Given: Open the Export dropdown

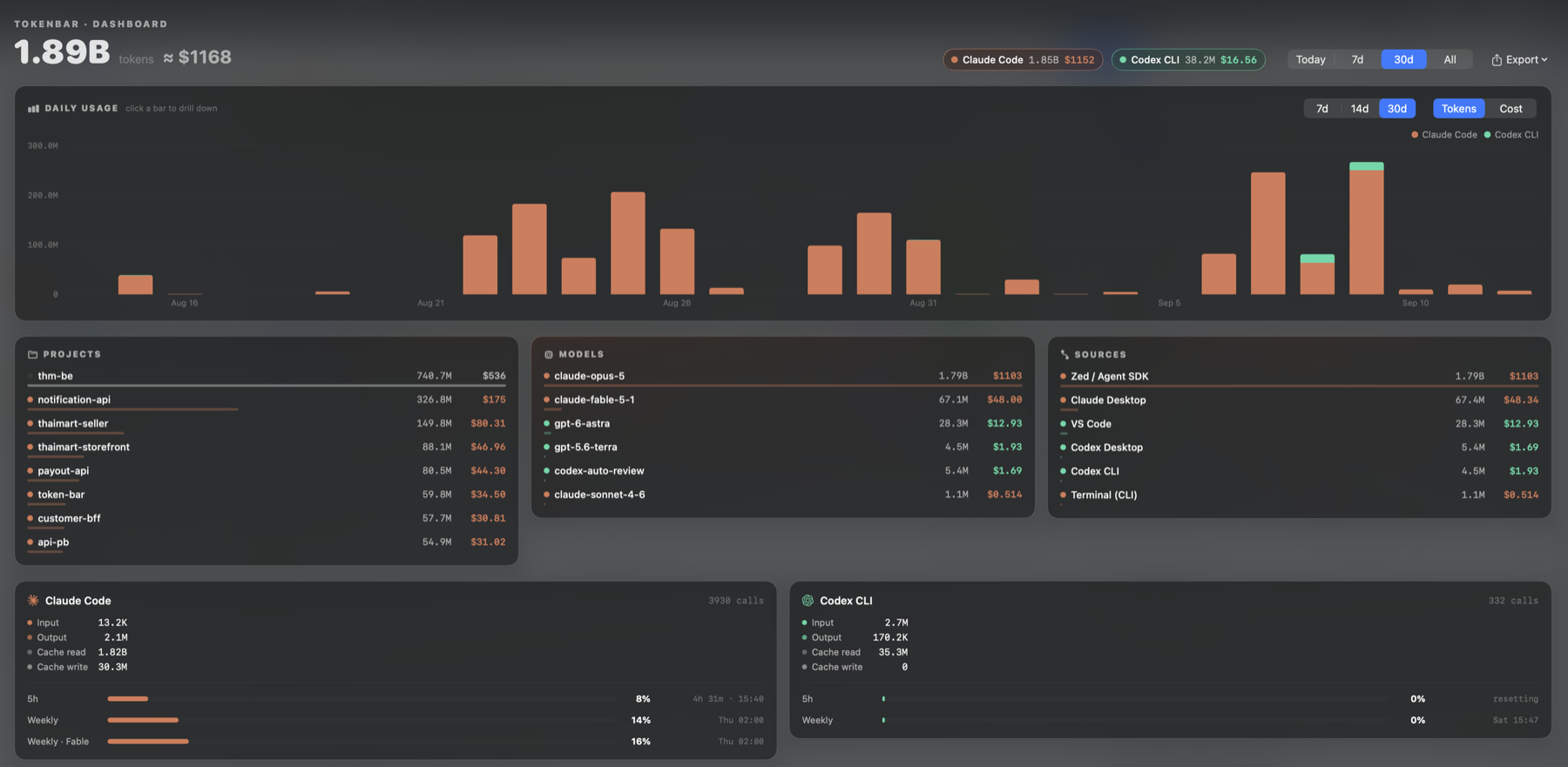Looking at the screenshot, I should point(1519,59).
